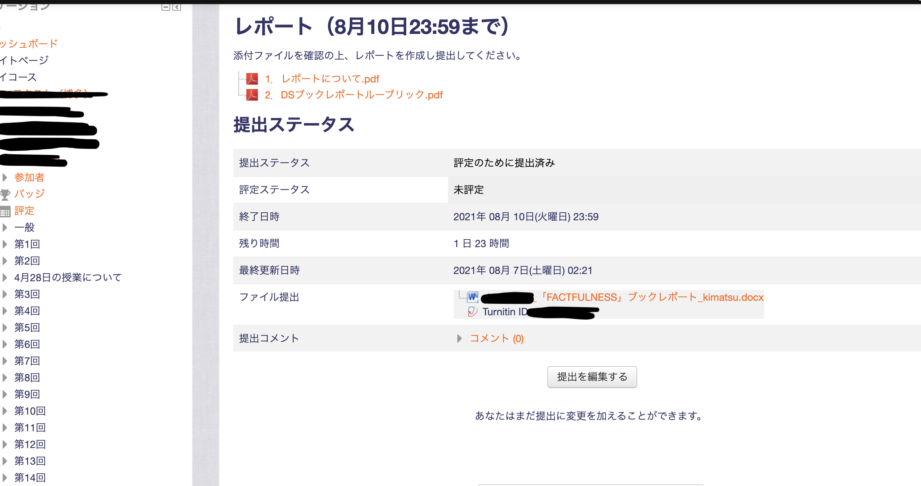
Task: Click the PDF icon for DSブックレポートルーブリック.pdf
Action: [252, 95]
